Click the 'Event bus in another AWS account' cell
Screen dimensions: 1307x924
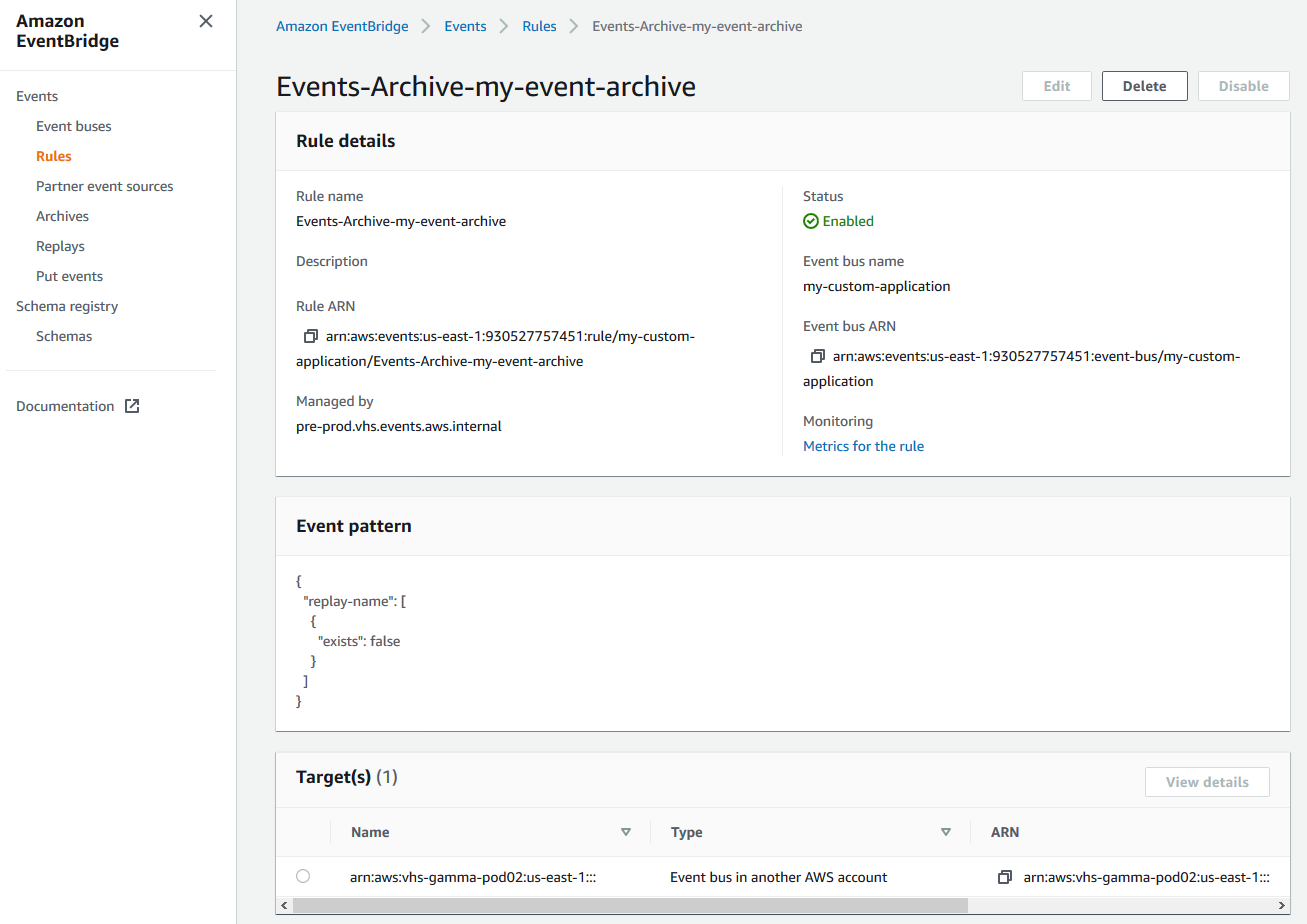779,877
